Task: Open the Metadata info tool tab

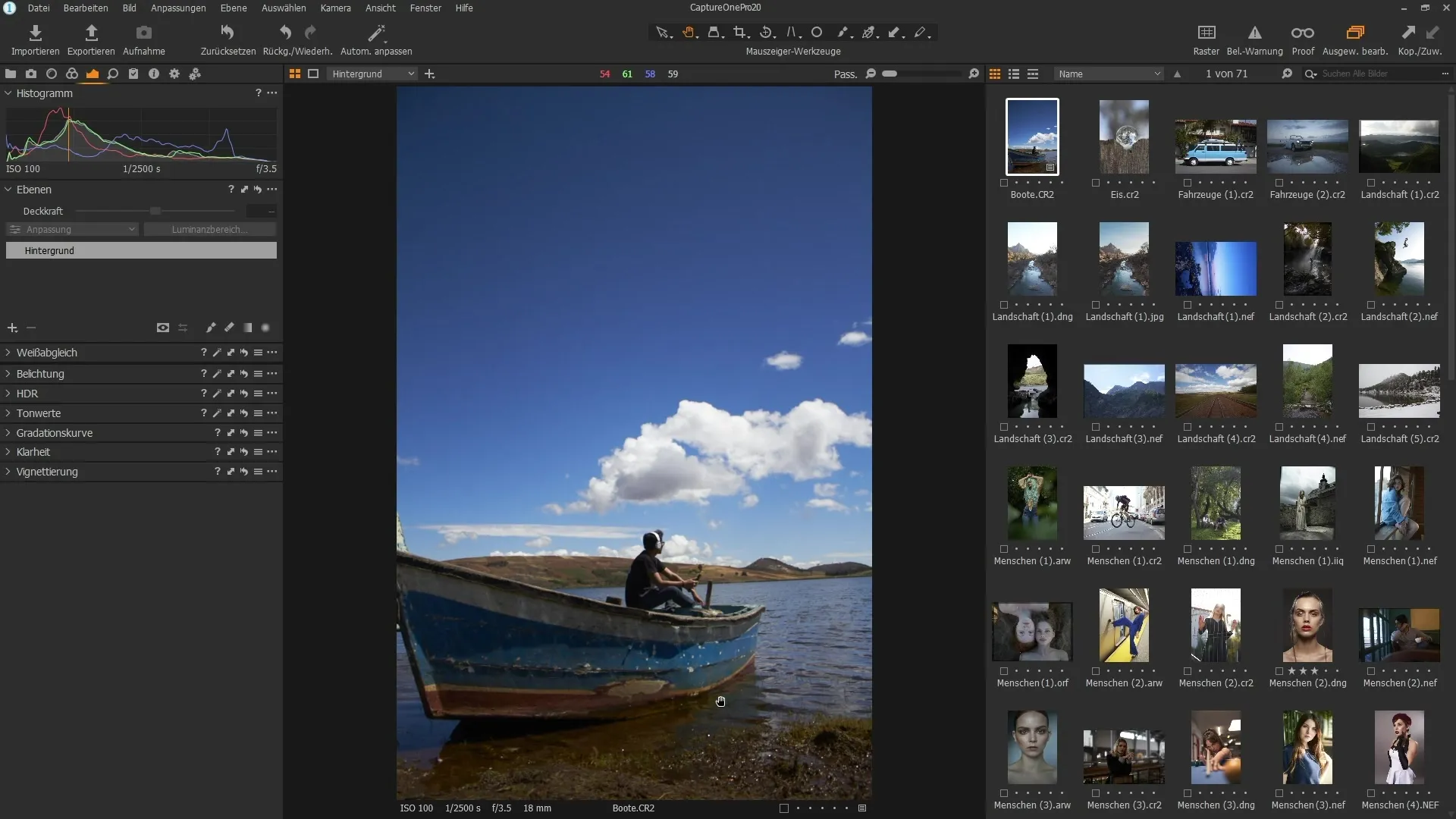Action: pyautogui.click(x=154, y=74)
